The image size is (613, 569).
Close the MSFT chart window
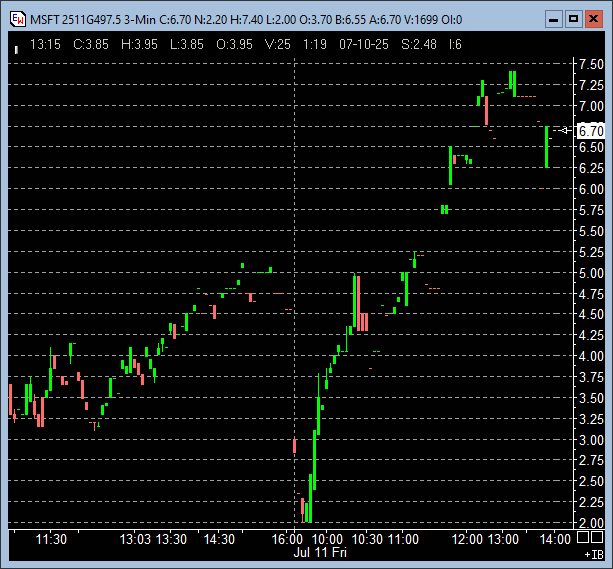(x=593, y=19)
